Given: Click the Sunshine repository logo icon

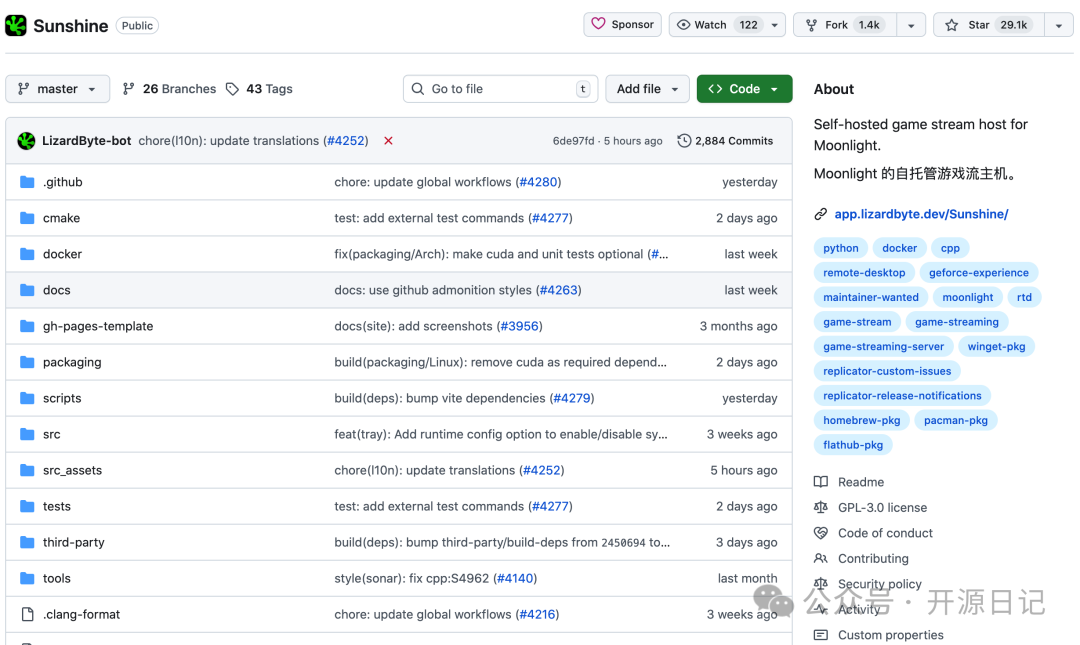Looking at the screenshot, I should coord(16,25).
